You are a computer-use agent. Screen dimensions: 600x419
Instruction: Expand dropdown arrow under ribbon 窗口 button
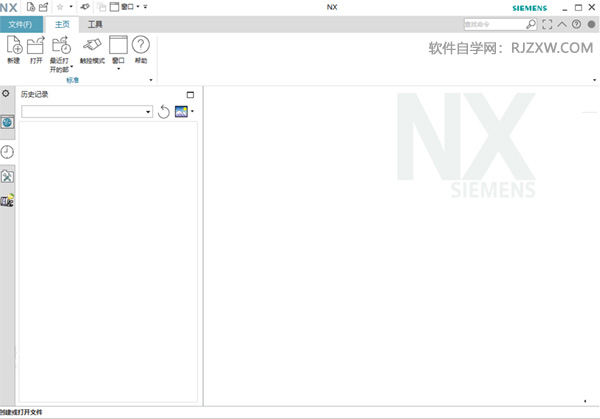(118, 69)
